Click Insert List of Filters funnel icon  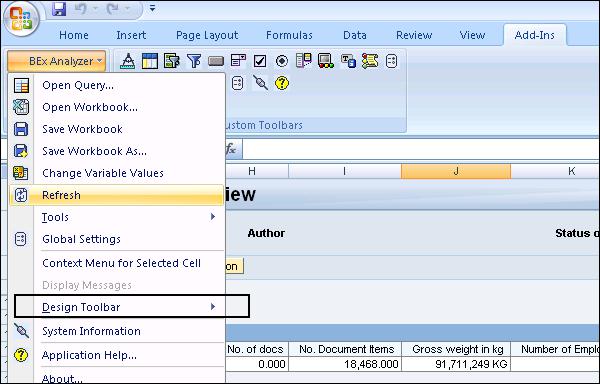tap(194, 61)
